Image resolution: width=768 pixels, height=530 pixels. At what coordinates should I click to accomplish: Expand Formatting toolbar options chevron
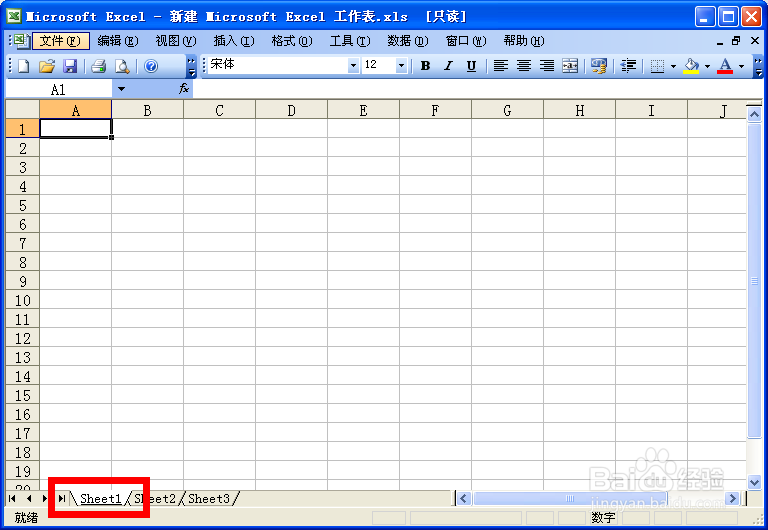[x=758, y=66]
